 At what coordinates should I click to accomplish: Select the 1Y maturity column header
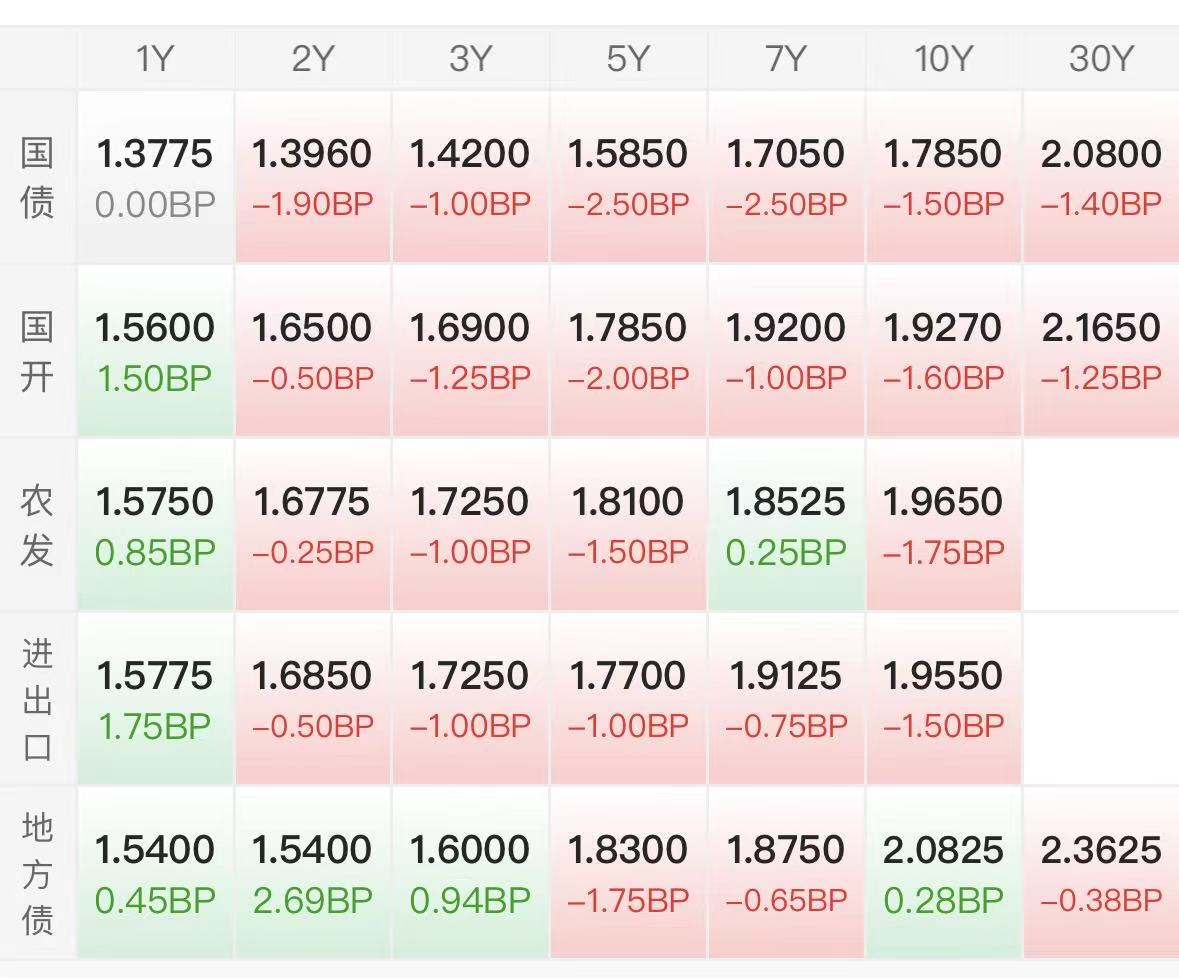tap(155, 59)
